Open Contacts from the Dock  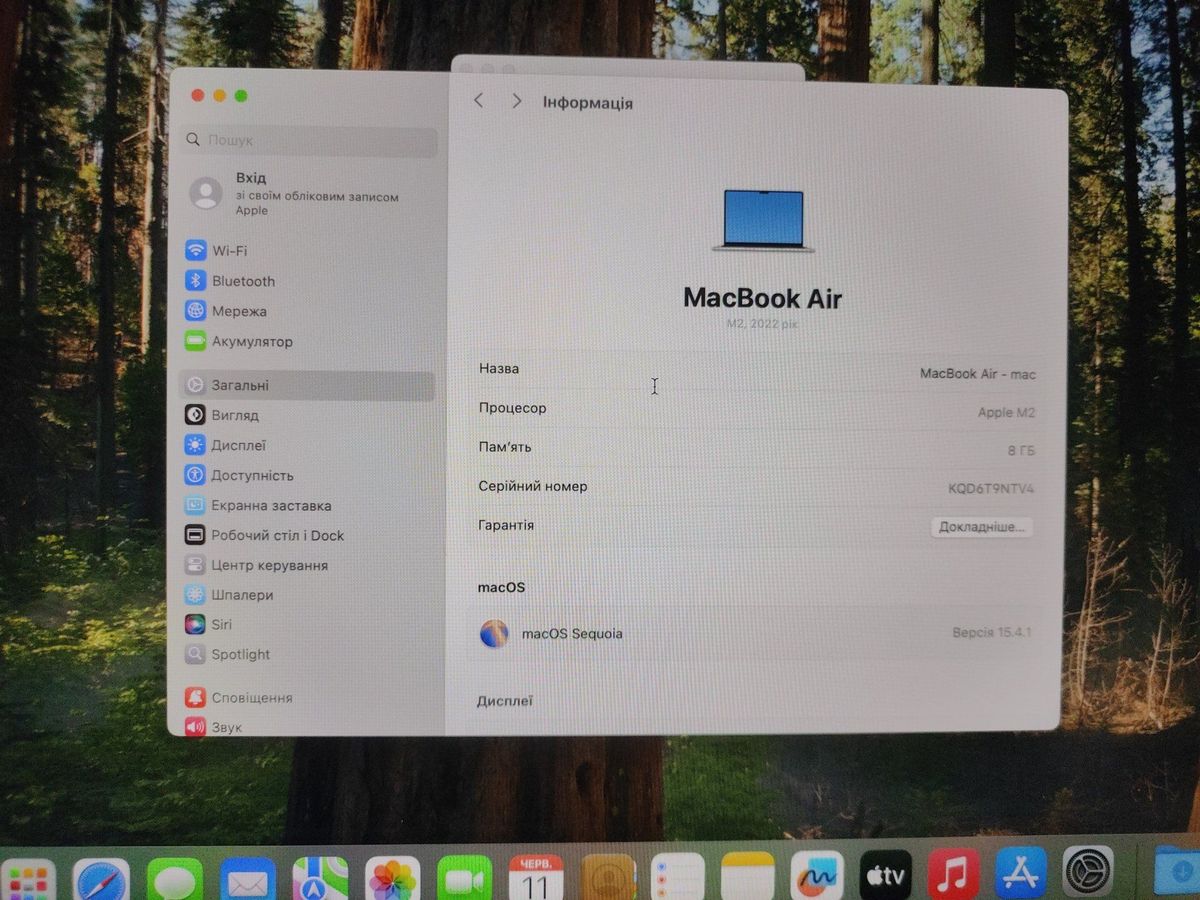coord(608,878)
